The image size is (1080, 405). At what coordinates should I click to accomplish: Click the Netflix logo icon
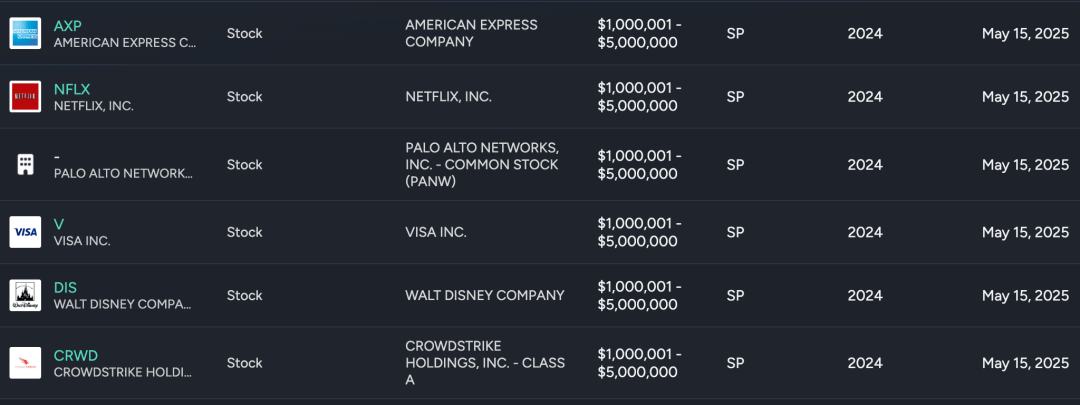[x=25, y=97]
